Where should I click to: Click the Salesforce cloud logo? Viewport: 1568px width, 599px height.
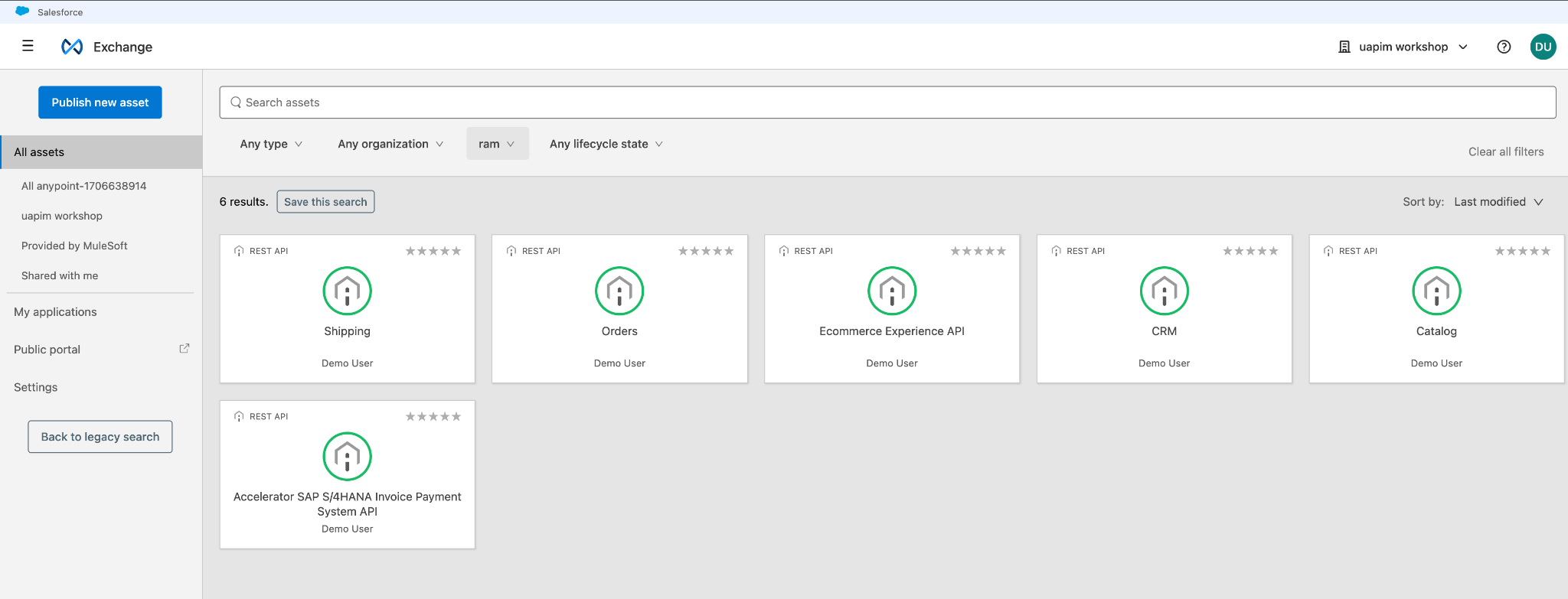coord(22,11)
